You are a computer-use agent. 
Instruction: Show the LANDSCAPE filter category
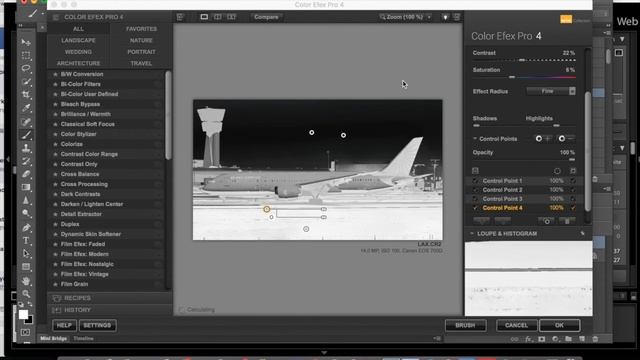click(x=78, y=40)
